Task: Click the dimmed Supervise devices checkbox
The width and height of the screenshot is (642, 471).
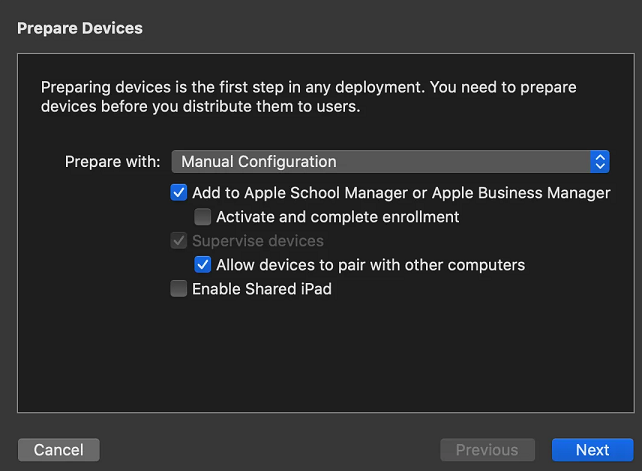Action: tap(179, 241)
